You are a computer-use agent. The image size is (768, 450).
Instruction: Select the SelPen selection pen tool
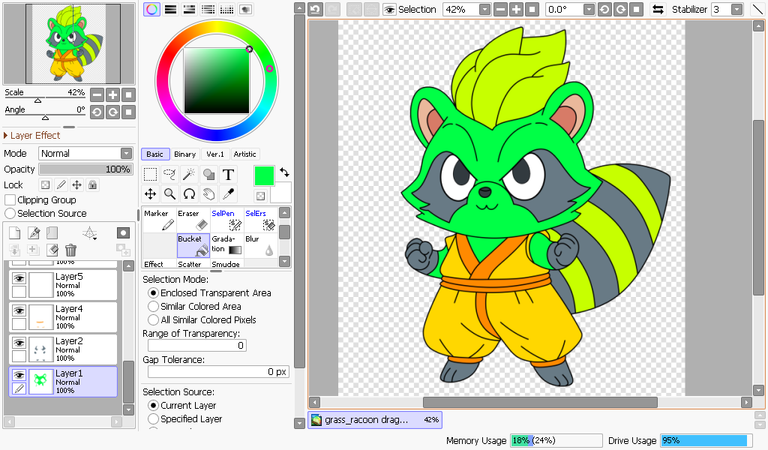tap(227, 220)
